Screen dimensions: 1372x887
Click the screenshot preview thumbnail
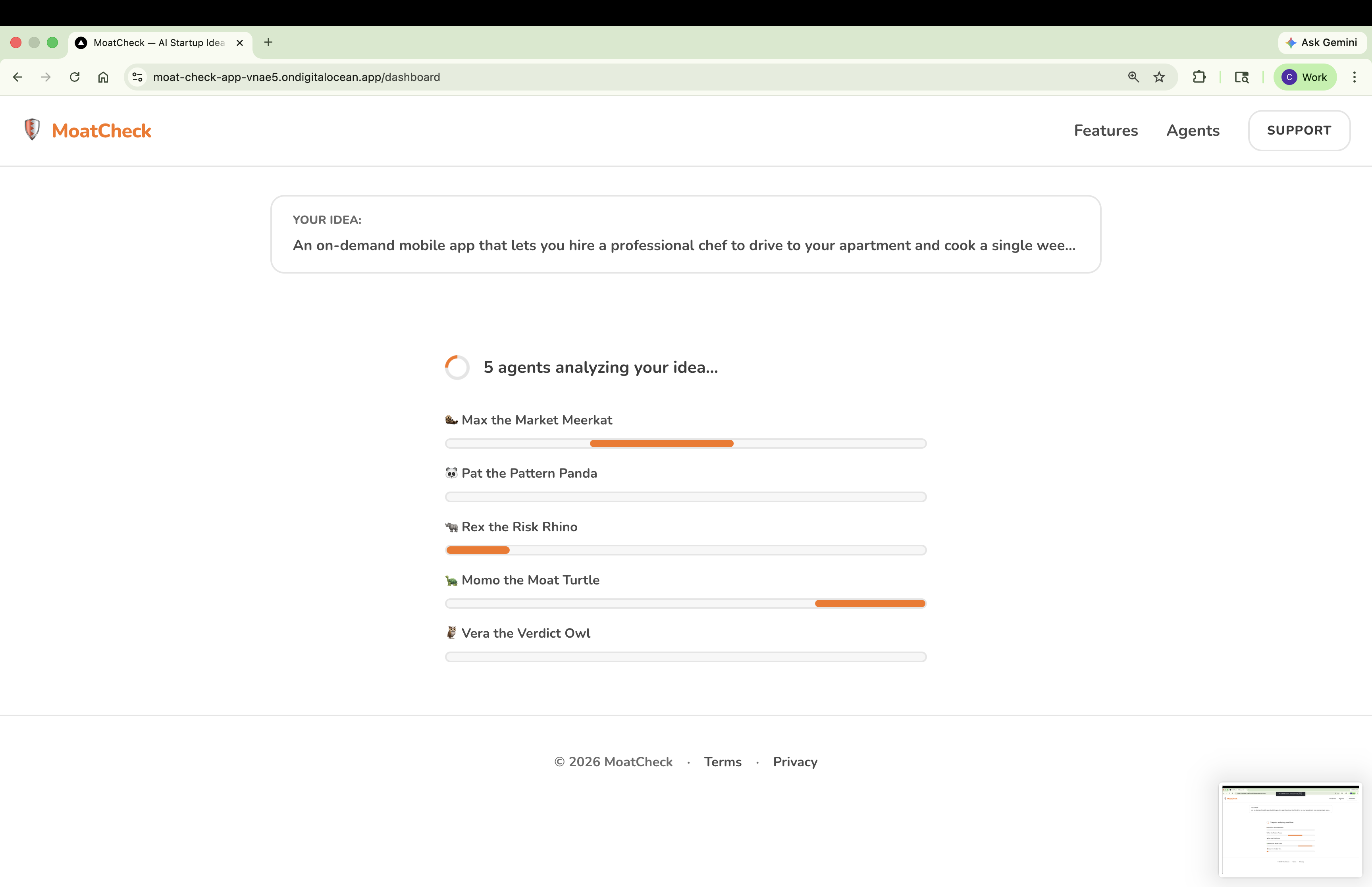[x=1290, y=829]
